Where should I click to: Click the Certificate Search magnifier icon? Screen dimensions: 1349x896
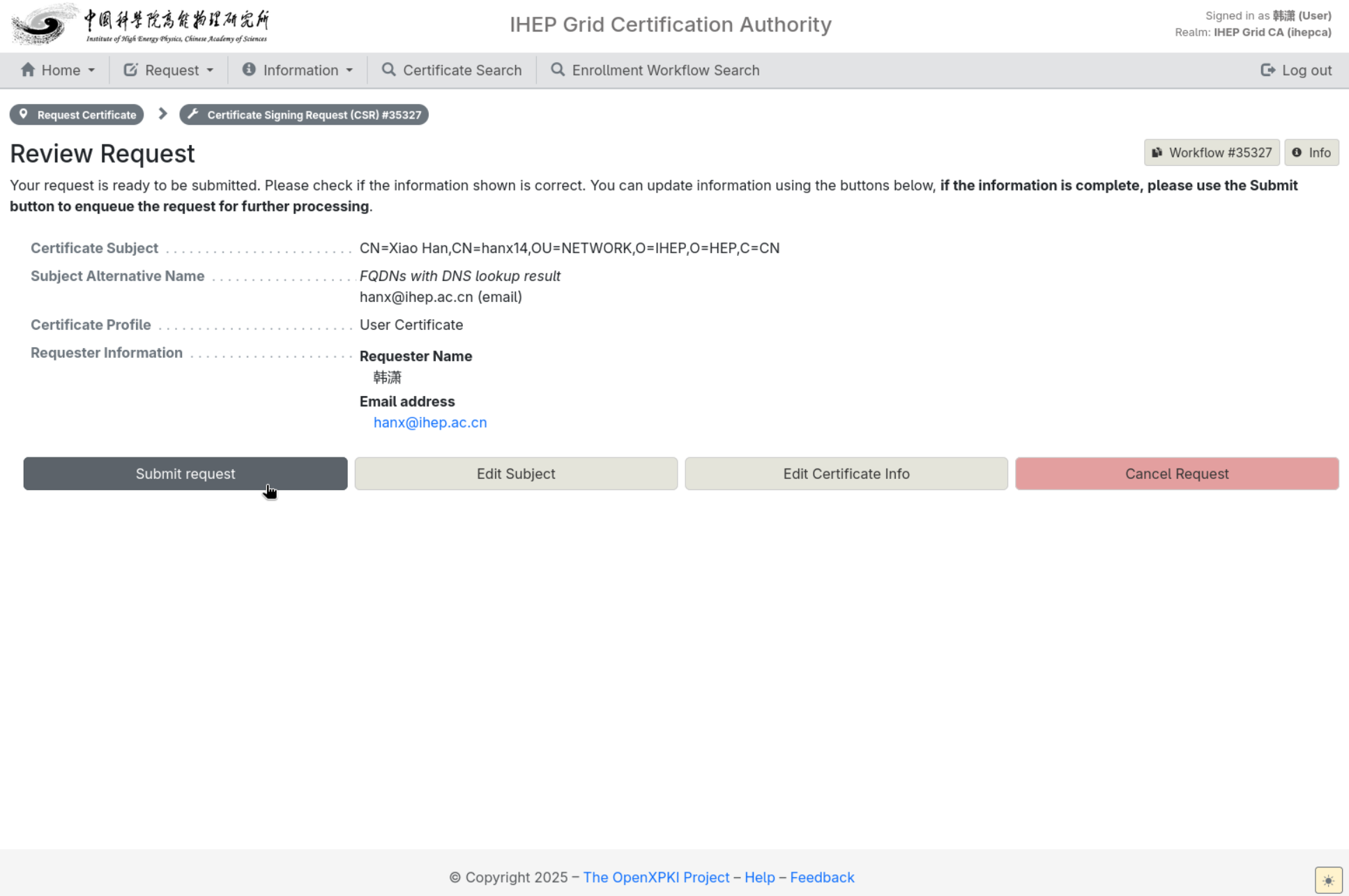[x=389, y=70]
